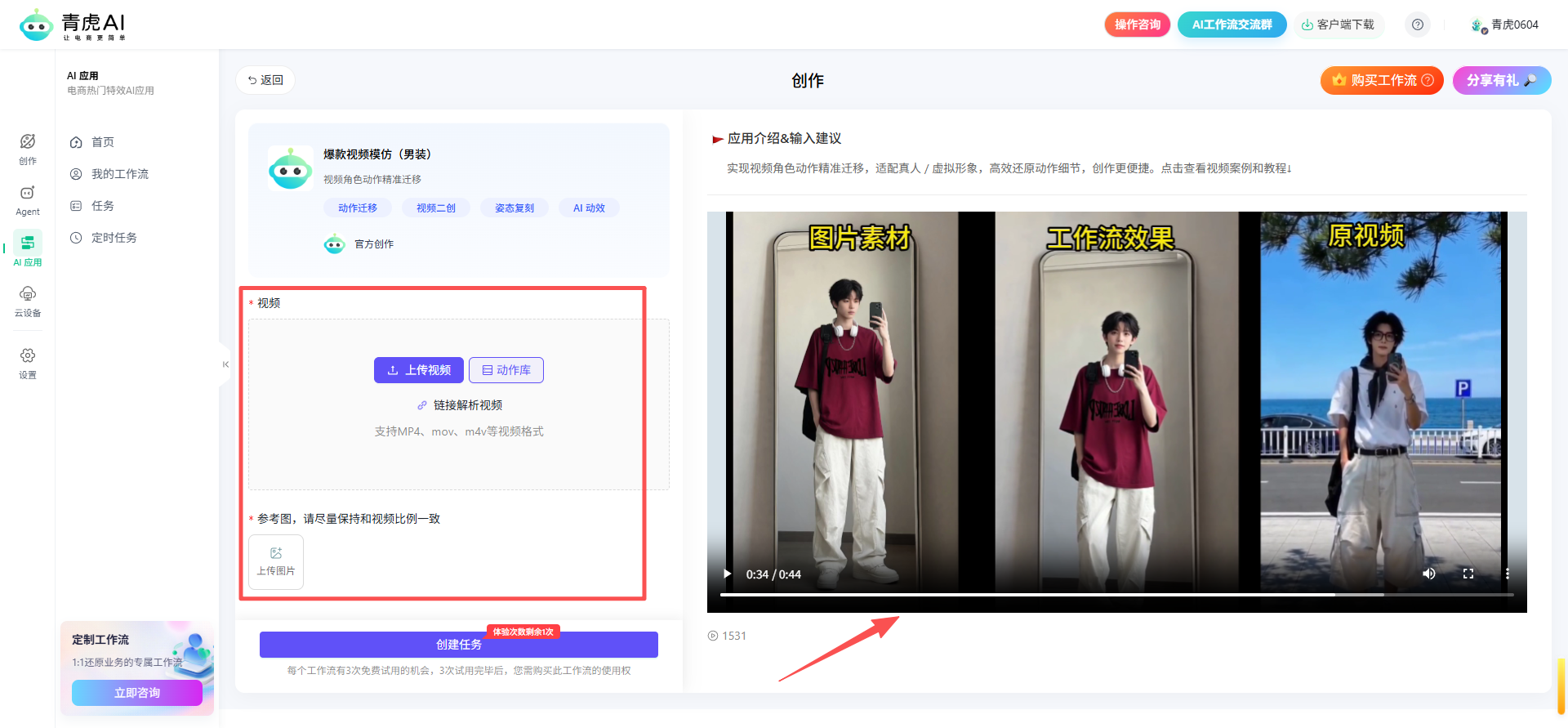Click the 操作咨询 button
The width and height of the screenshot is (1568, 728).
1138,25
